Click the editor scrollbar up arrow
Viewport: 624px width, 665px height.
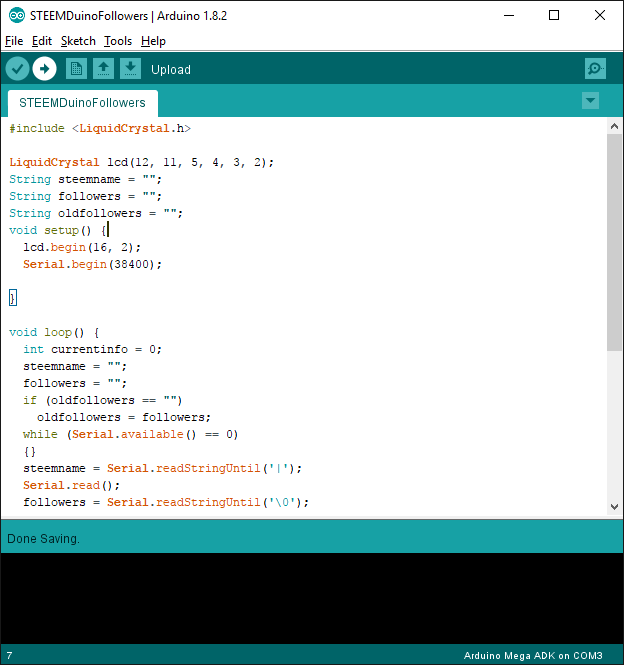[614, 126]
